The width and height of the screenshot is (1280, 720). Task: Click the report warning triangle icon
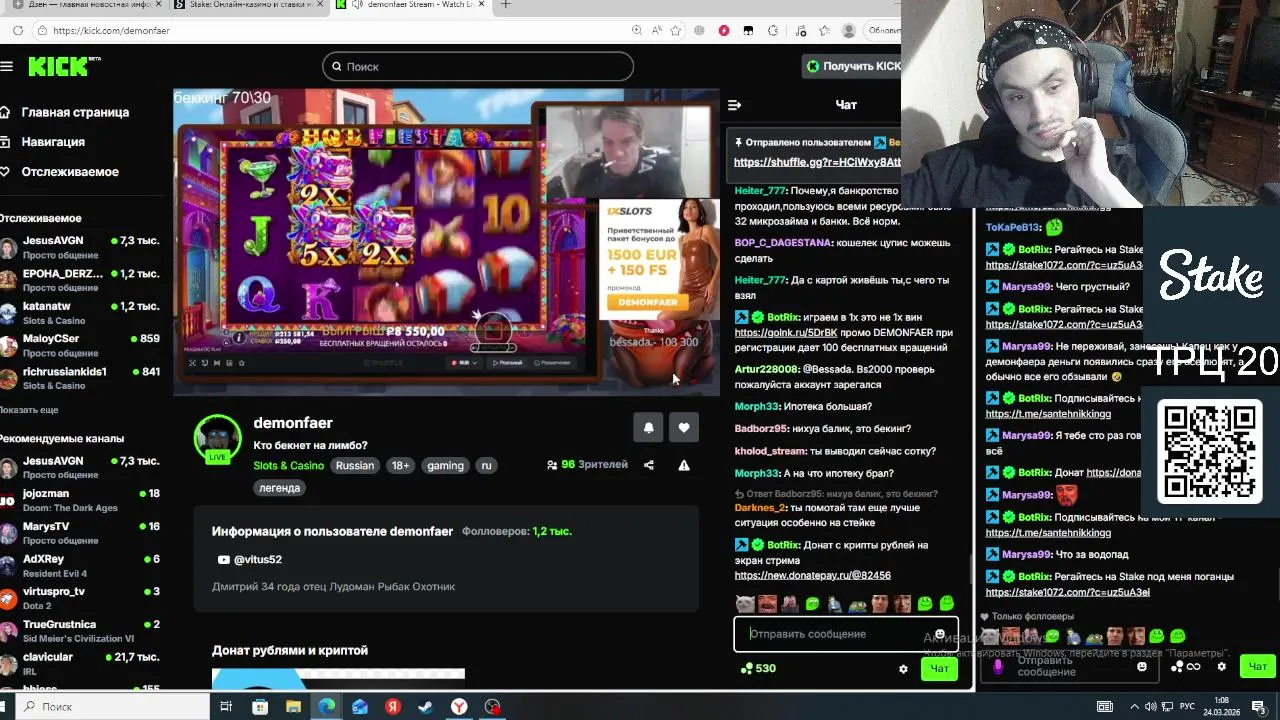tap(684, 465)
